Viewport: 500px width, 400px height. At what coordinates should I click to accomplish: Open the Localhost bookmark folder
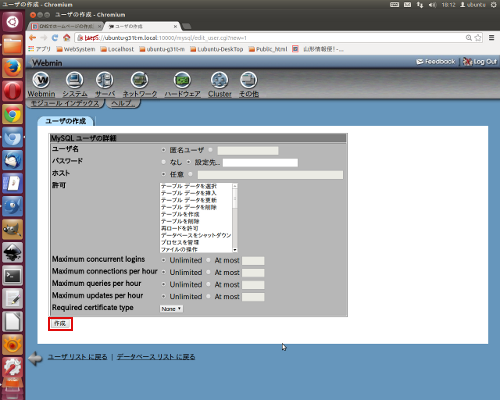(x=117, y=49)
